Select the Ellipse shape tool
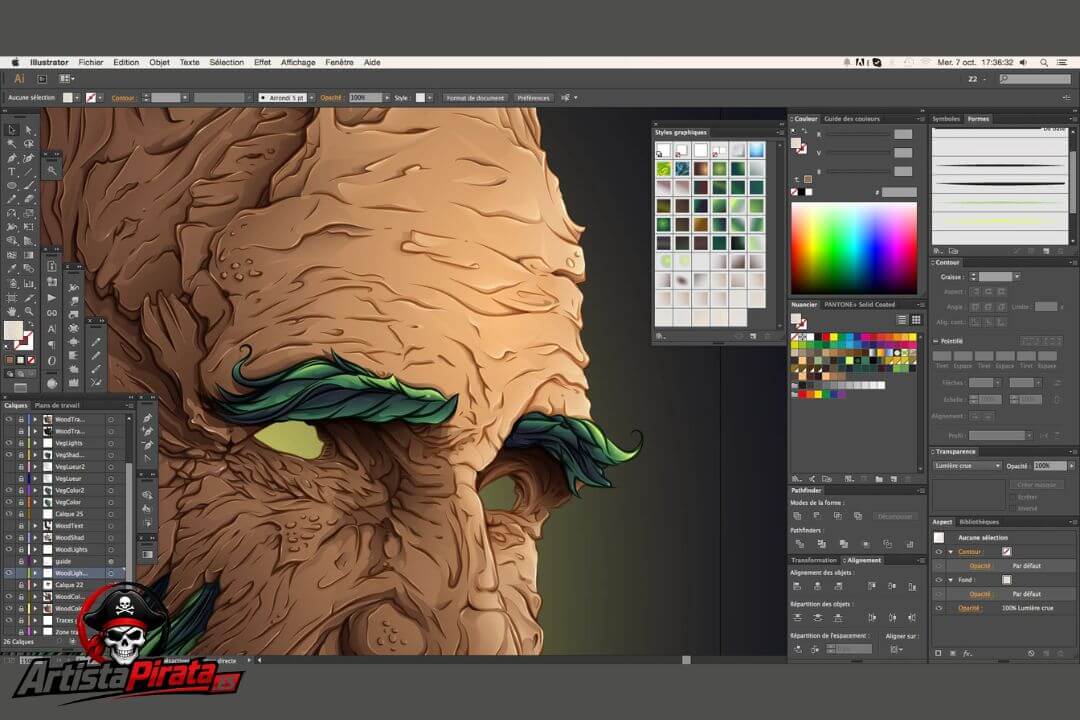 12,186
